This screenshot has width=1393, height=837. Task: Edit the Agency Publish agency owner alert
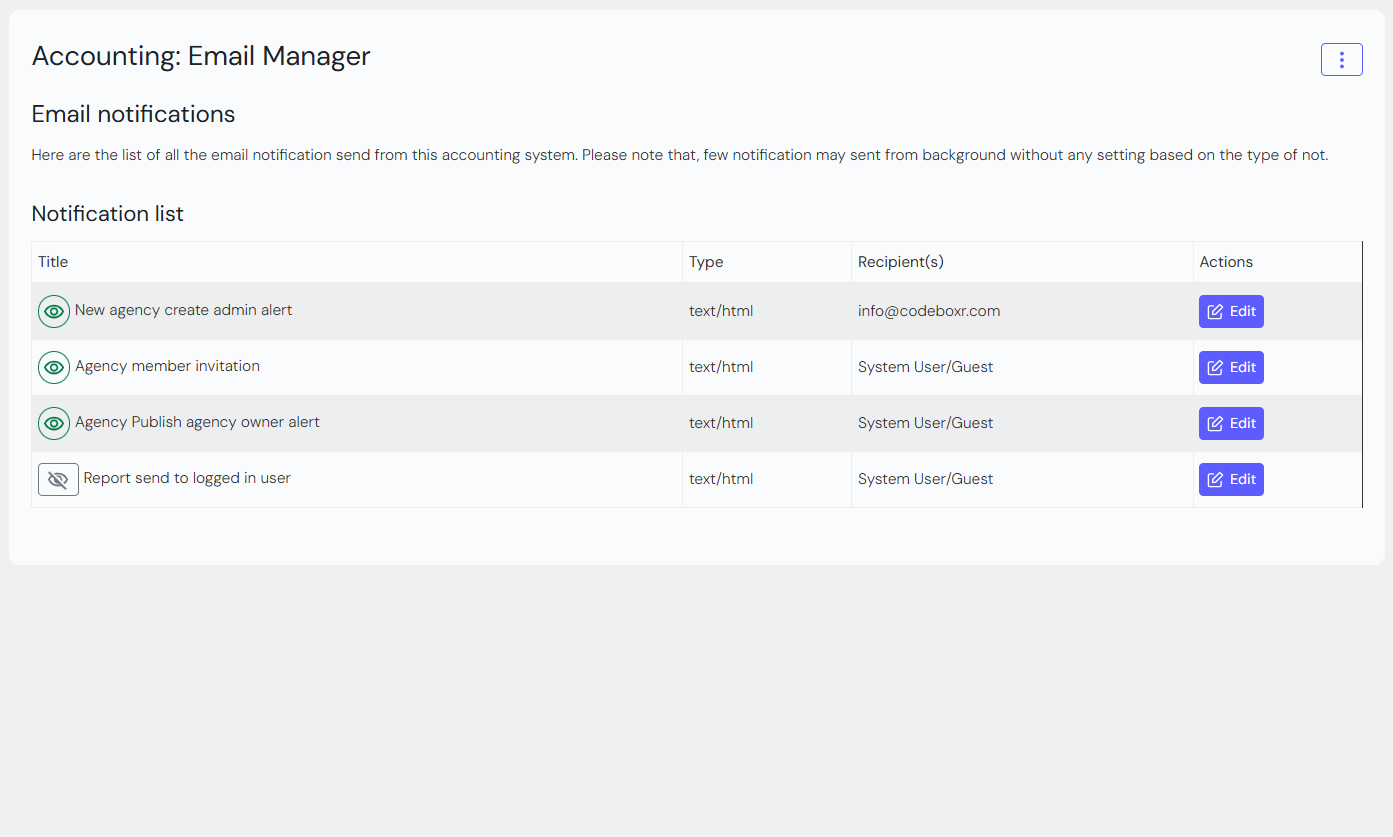pos(1231,423)
